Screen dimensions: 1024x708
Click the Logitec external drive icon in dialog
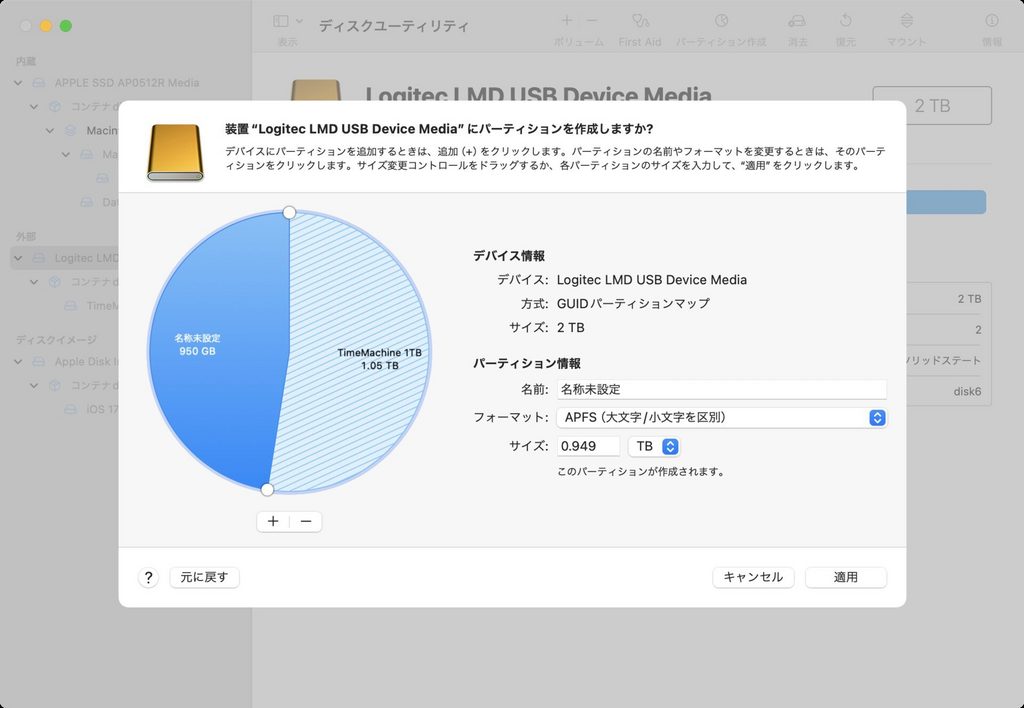175,152
